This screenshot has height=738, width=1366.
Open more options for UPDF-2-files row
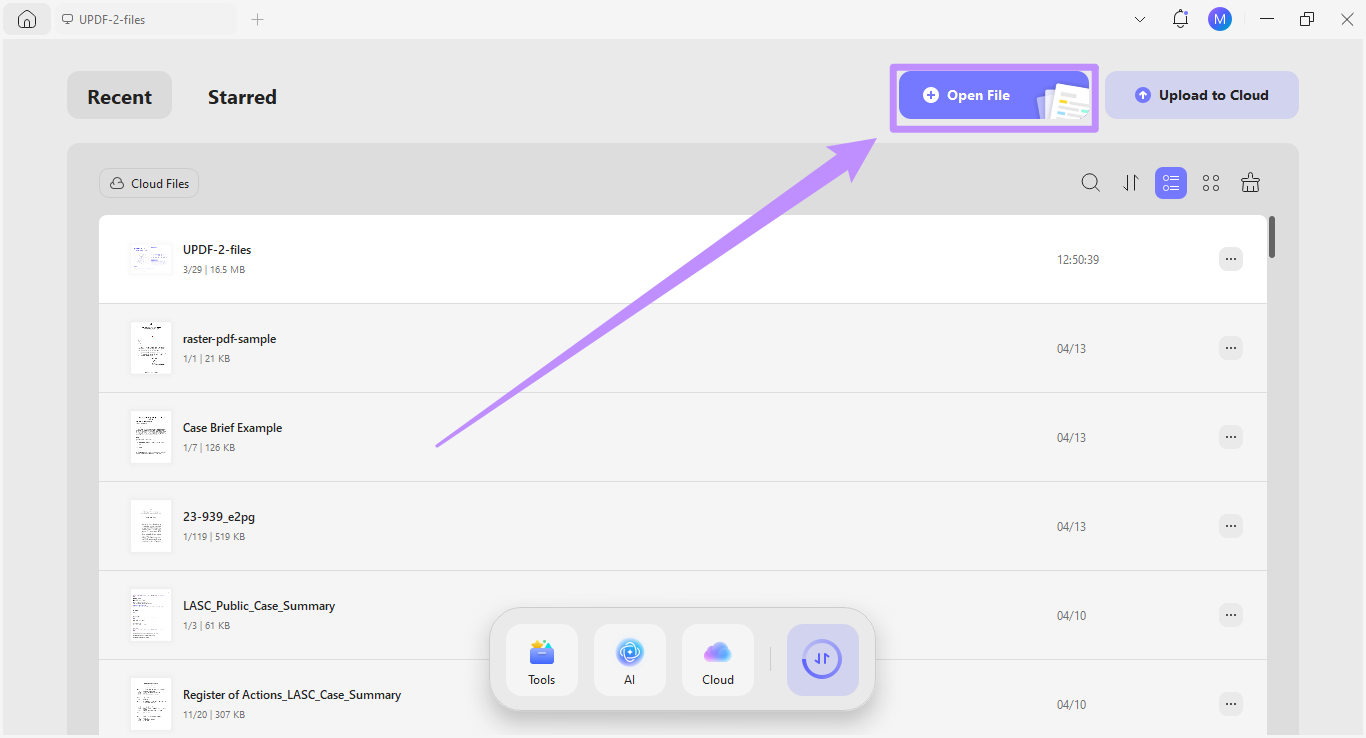(1231, 259)
